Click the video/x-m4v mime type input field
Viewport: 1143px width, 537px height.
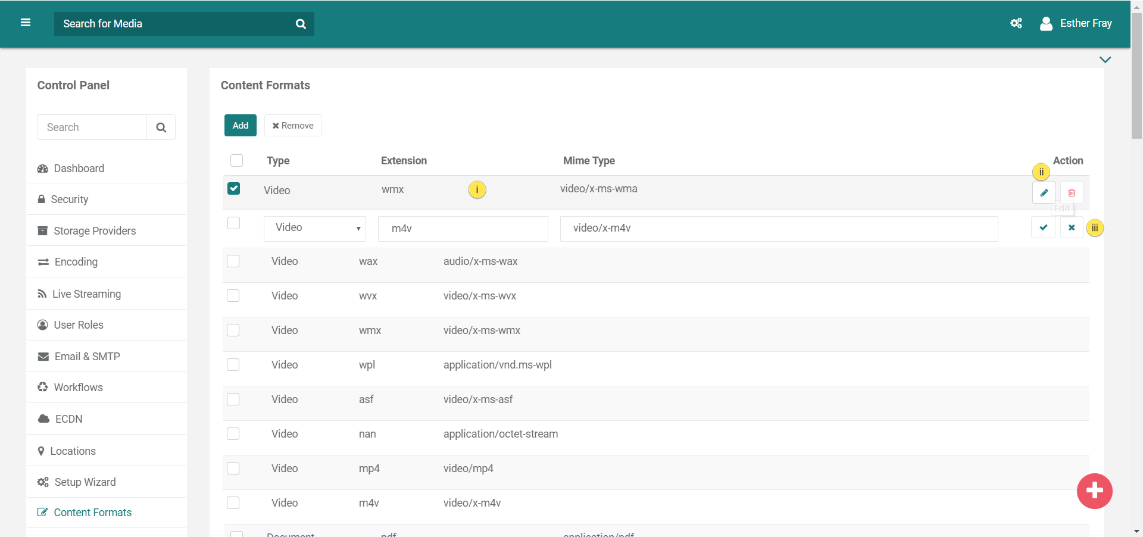click(x=778, y=228)
